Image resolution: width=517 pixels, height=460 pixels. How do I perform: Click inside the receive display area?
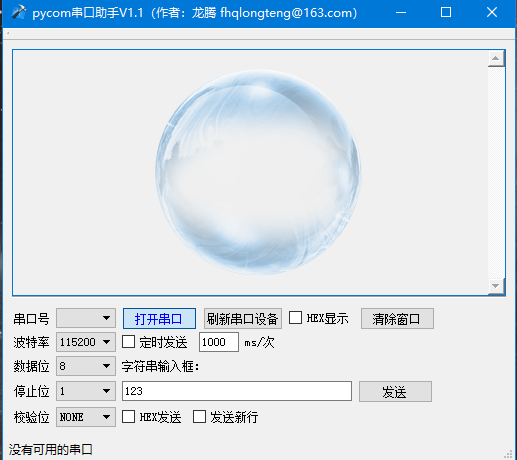click(x=250, y=172)
